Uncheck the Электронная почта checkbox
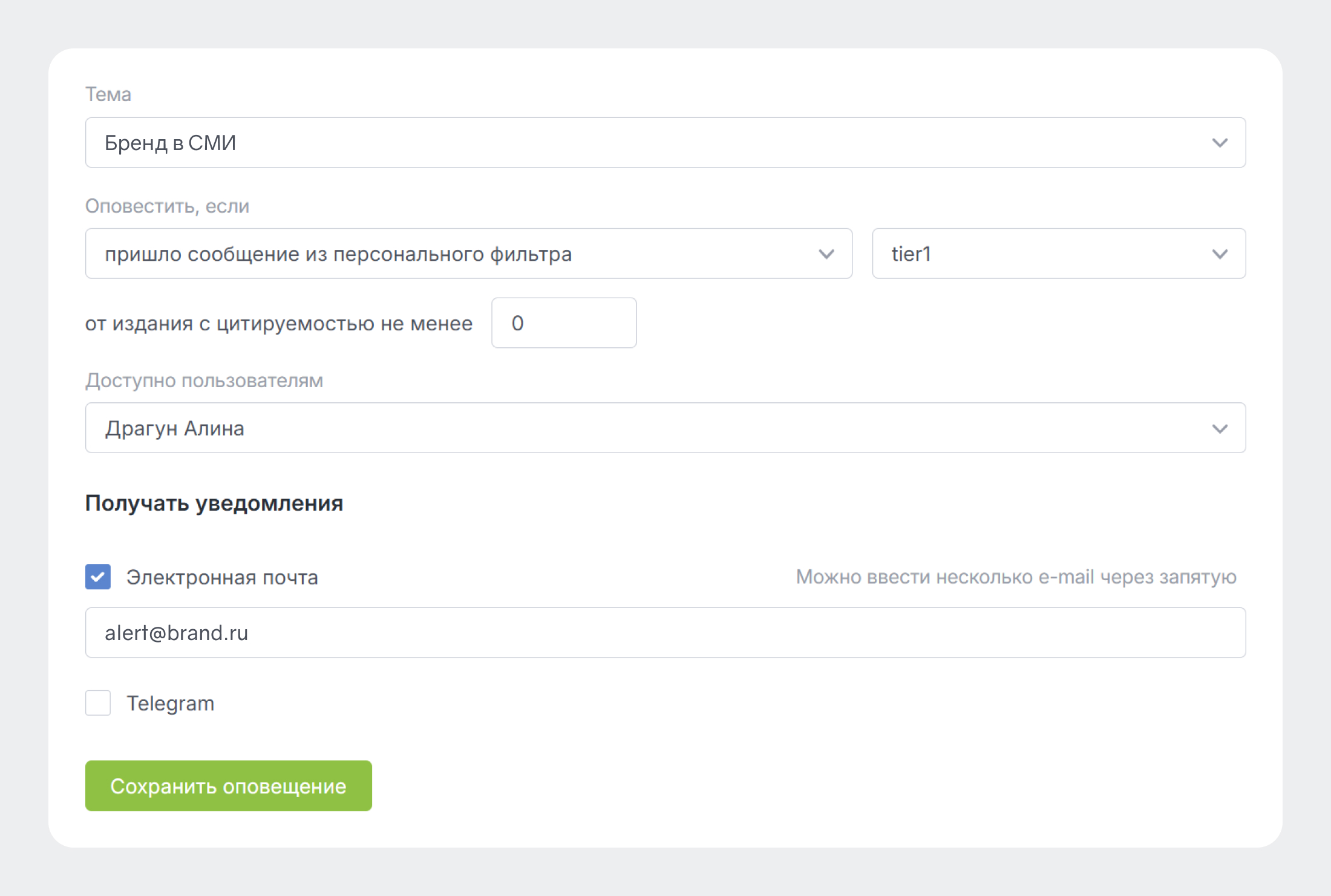Viewport: 1331px width, 896px height. 98,577
